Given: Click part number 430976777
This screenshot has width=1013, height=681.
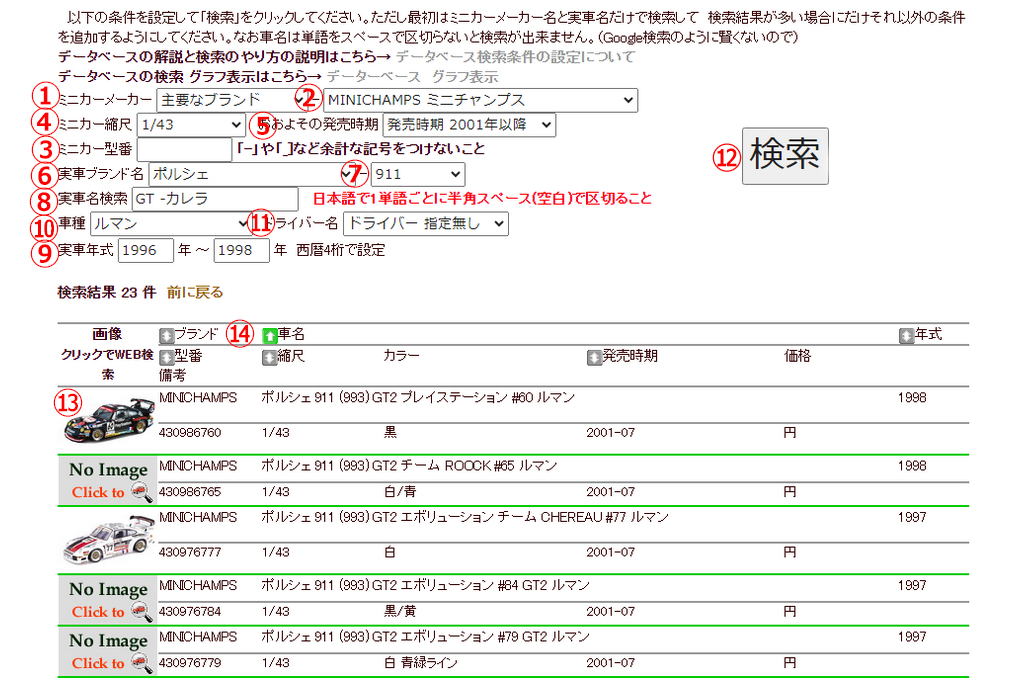Looking at the screenshot, I should pyautogui.click(x=190, y=552).
